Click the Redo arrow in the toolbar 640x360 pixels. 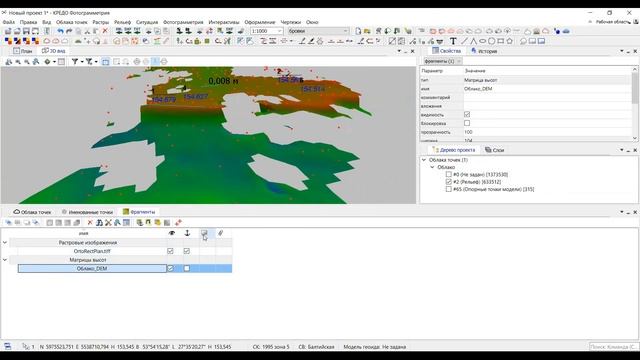69,31
